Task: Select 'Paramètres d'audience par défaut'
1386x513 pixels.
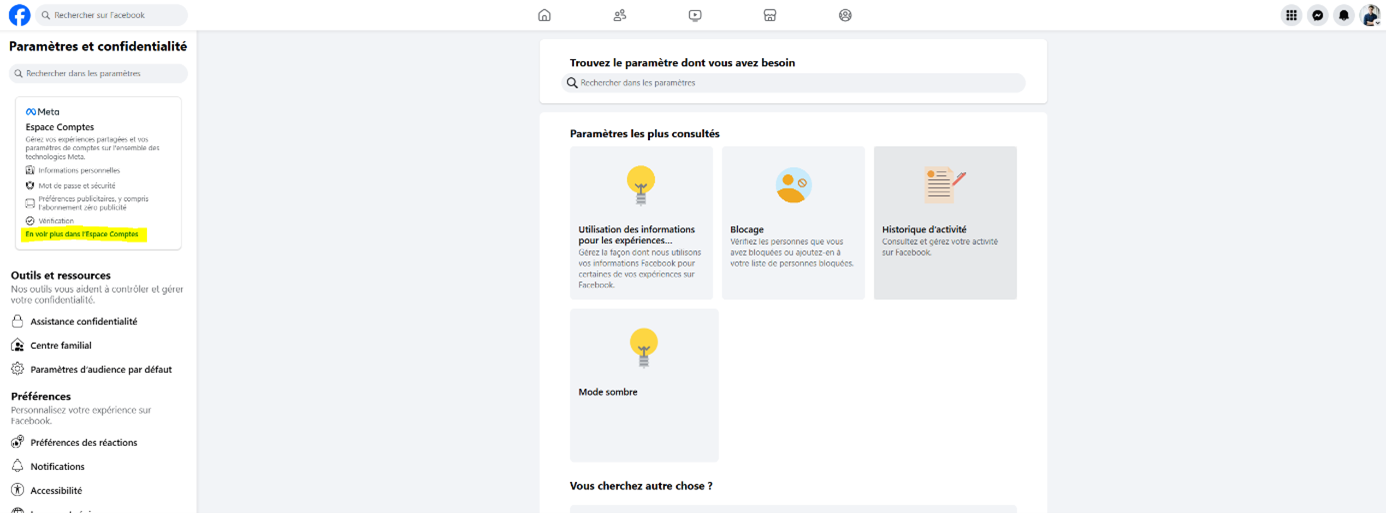Action: [x=101, y=369]
